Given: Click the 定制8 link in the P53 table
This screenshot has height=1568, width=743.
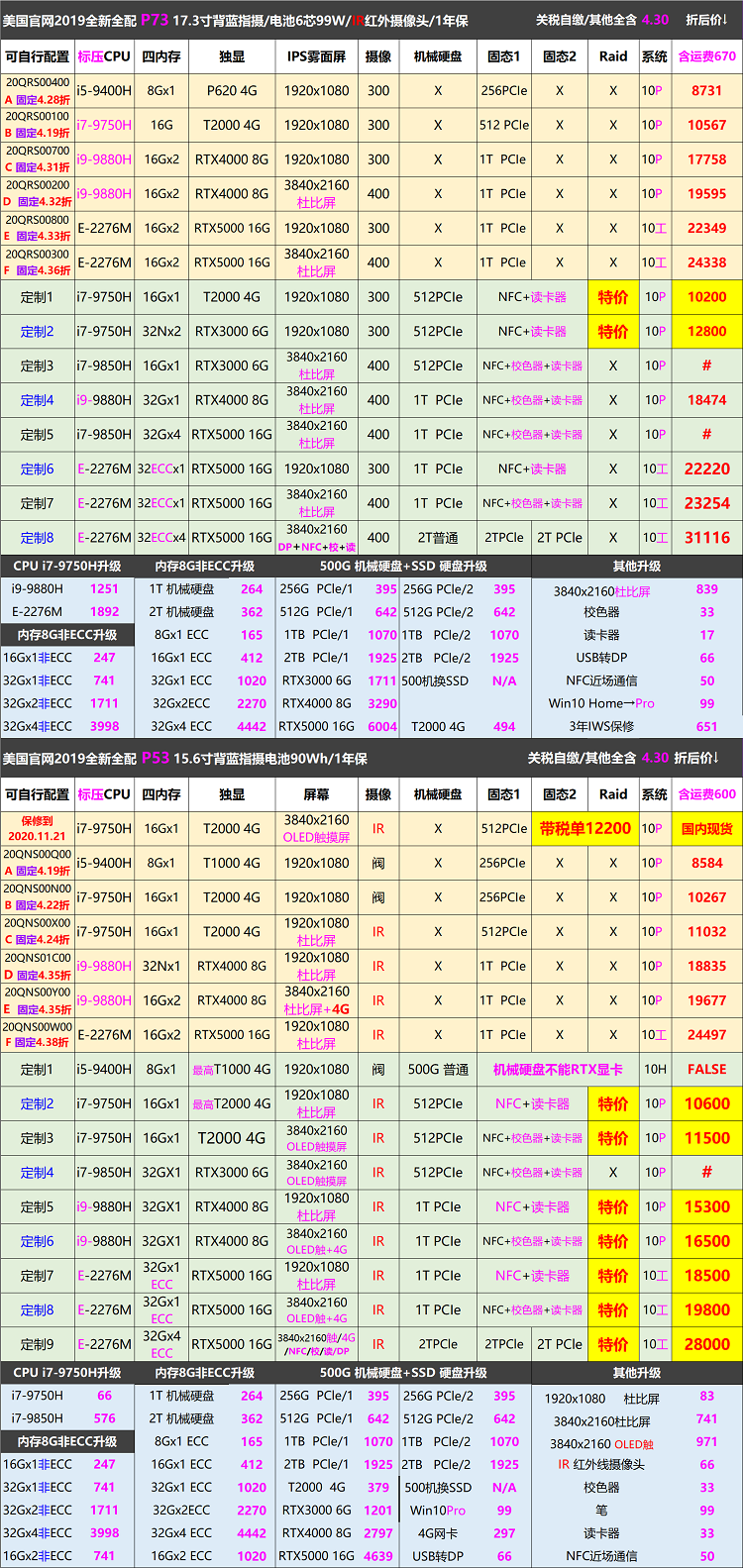Looking at the screenshot, I should point(37,1309).
